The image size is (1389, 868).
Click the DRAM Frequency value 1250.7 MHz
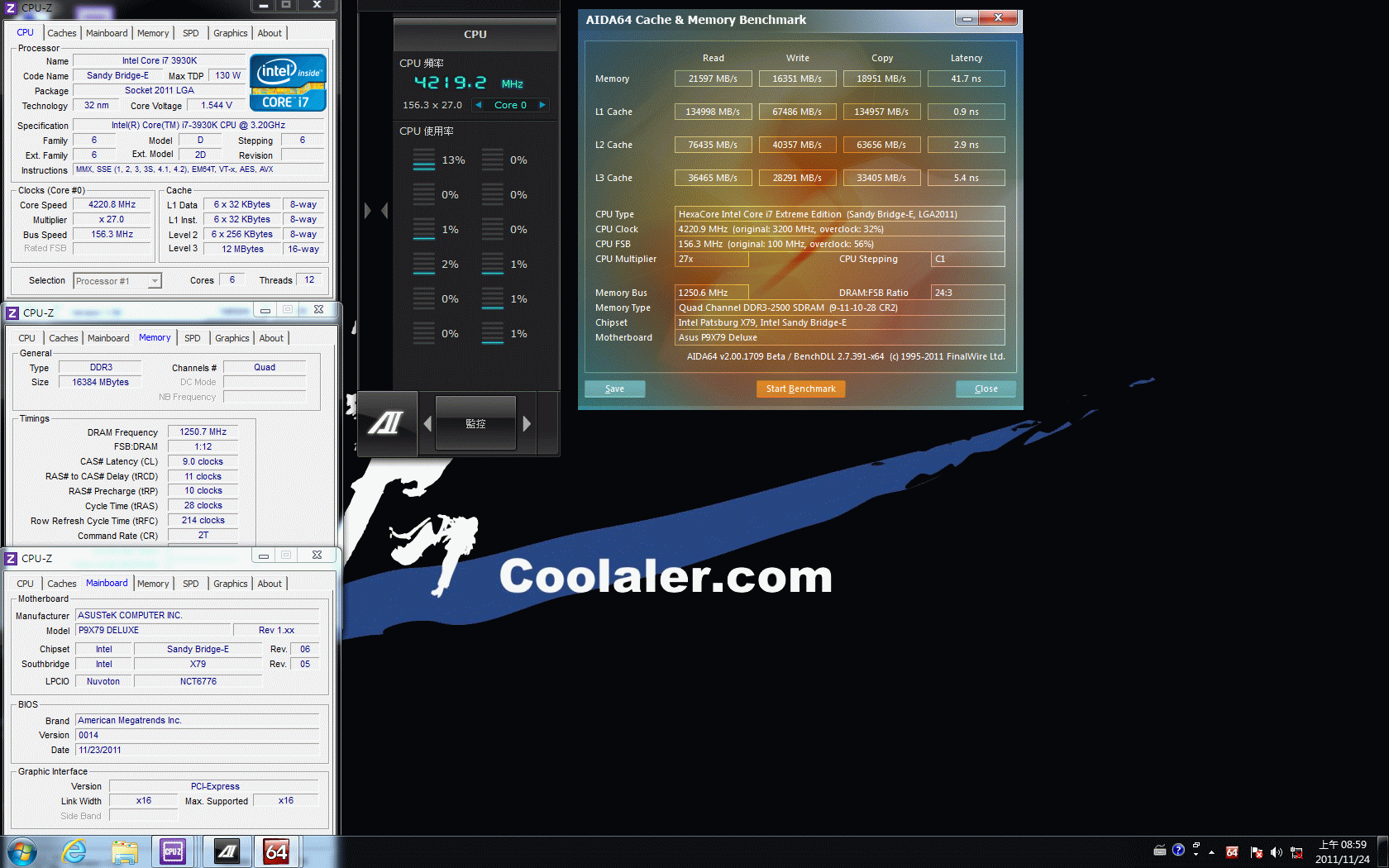pos(203,432)
